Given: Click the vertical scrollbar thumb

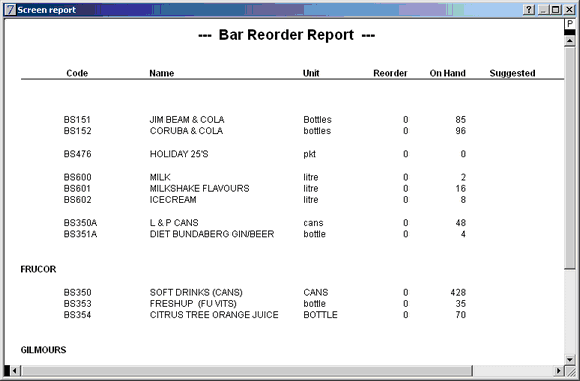Looking at the screenshot, I should tap(570, 158).
